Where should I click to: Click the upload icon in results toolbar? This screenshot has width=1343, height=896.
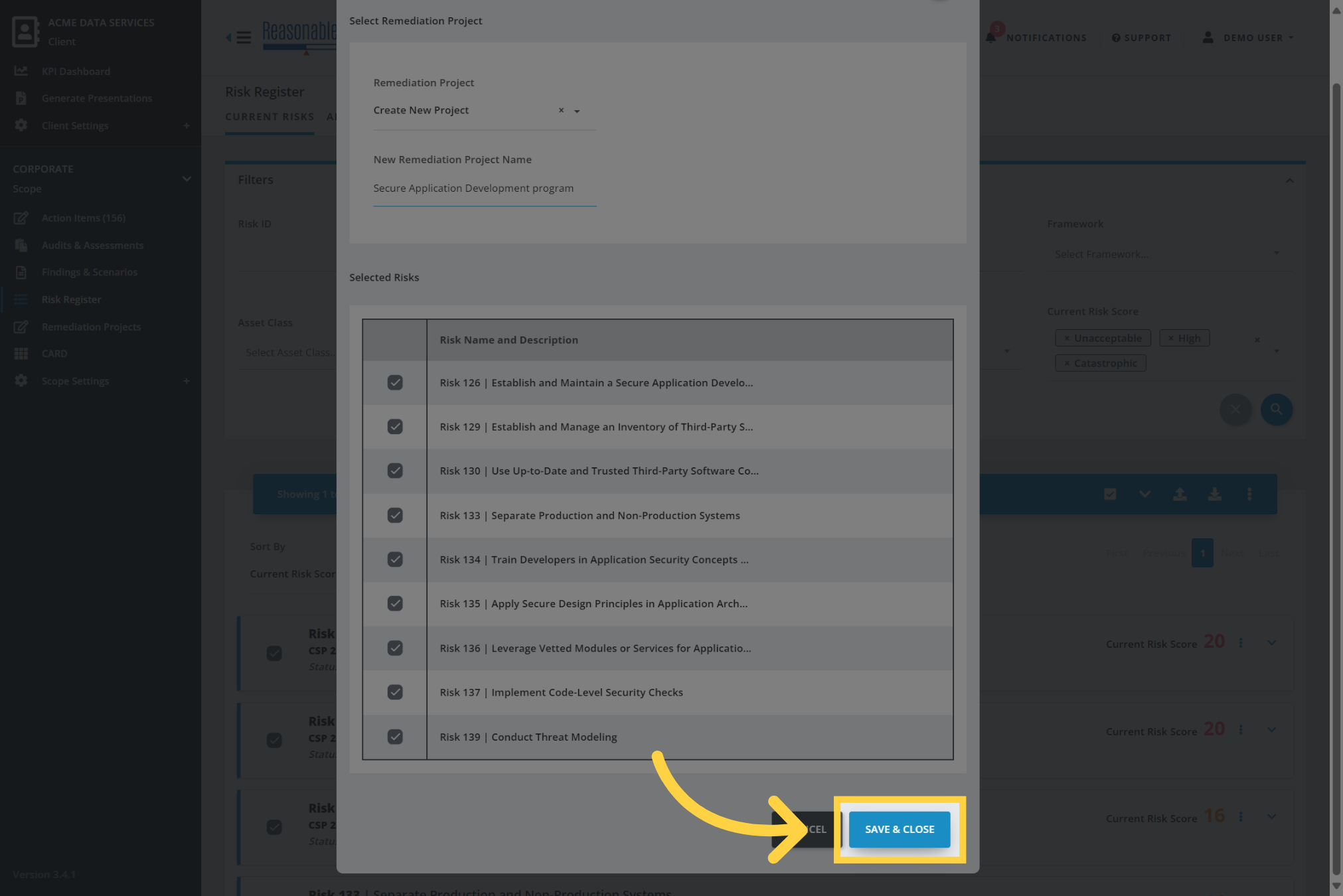click(1180, 494)
